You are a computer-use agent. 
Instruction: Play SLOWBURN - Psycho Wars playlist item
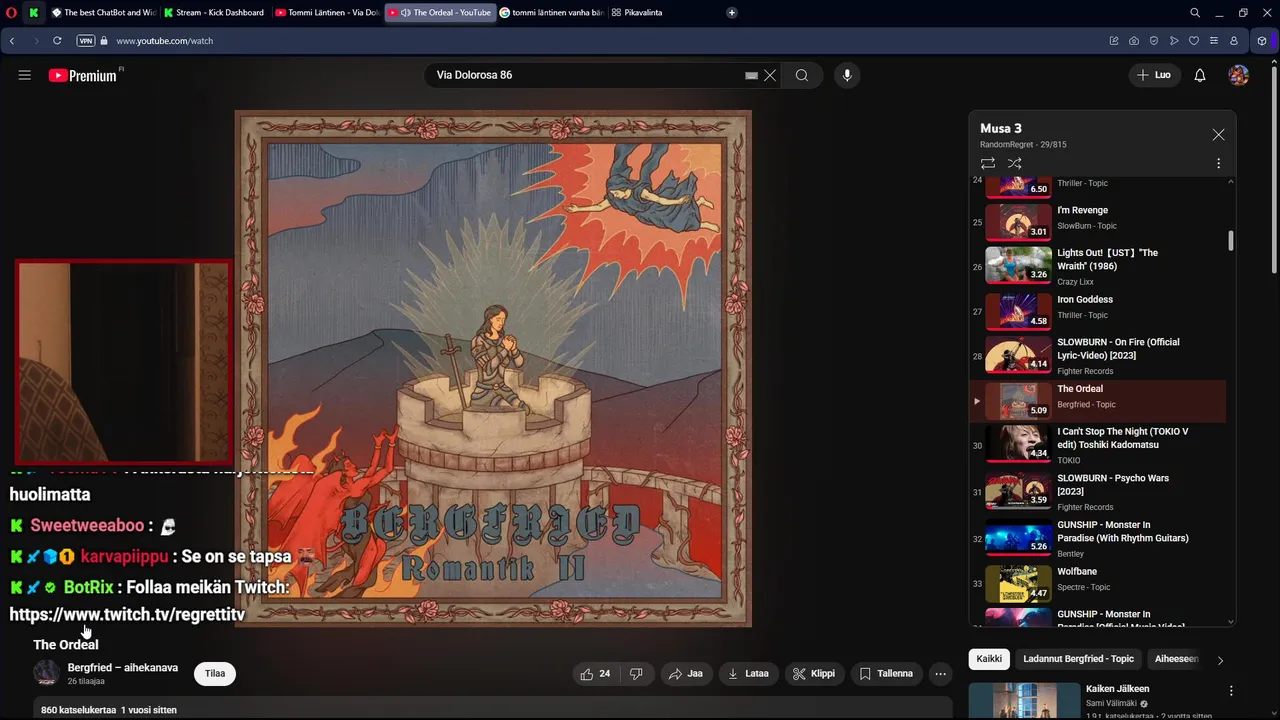(x=1098, y=491)
